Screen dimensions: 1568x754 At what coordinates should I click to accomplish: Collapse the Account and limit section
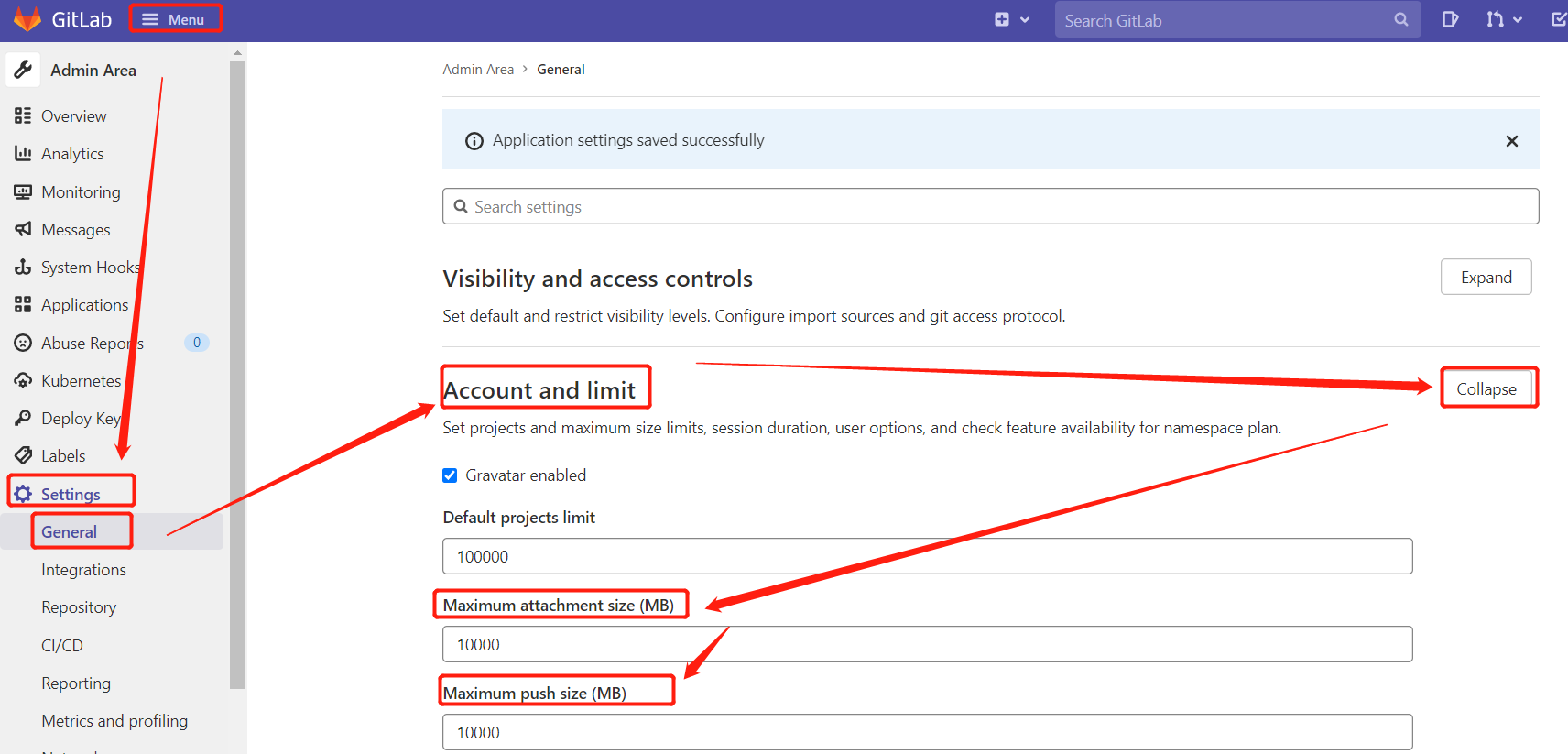pyautogui.click(x=1486, y=388)
